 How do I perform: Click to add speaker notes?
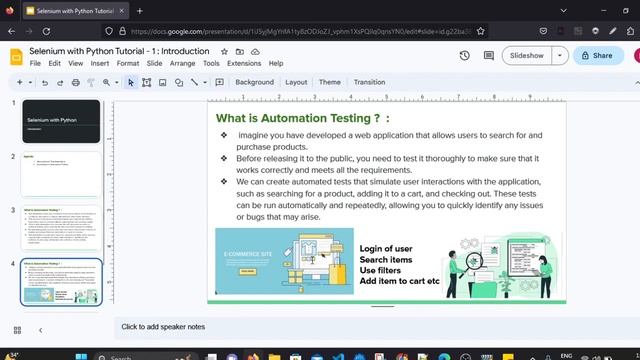click(x=163, y=327)
